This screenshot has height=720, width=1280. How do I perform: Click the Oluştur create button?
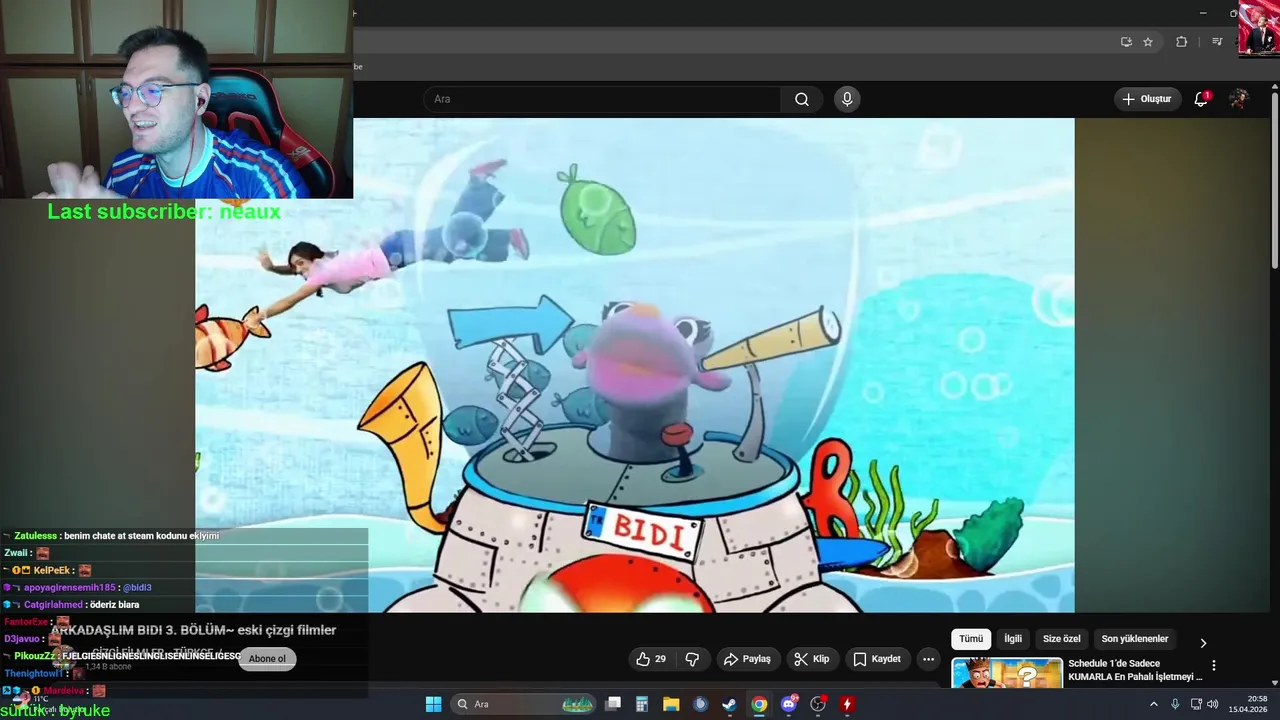click(1147, 99)
